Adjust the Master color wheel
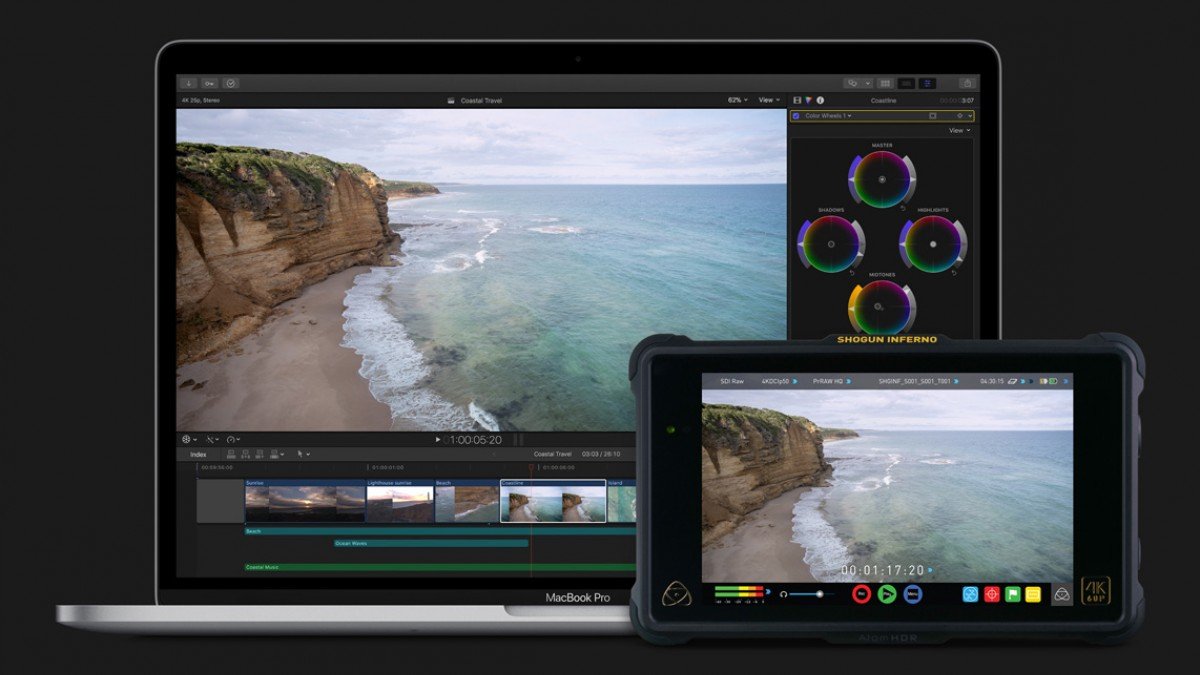The image size is (1200, 675). 881,180
